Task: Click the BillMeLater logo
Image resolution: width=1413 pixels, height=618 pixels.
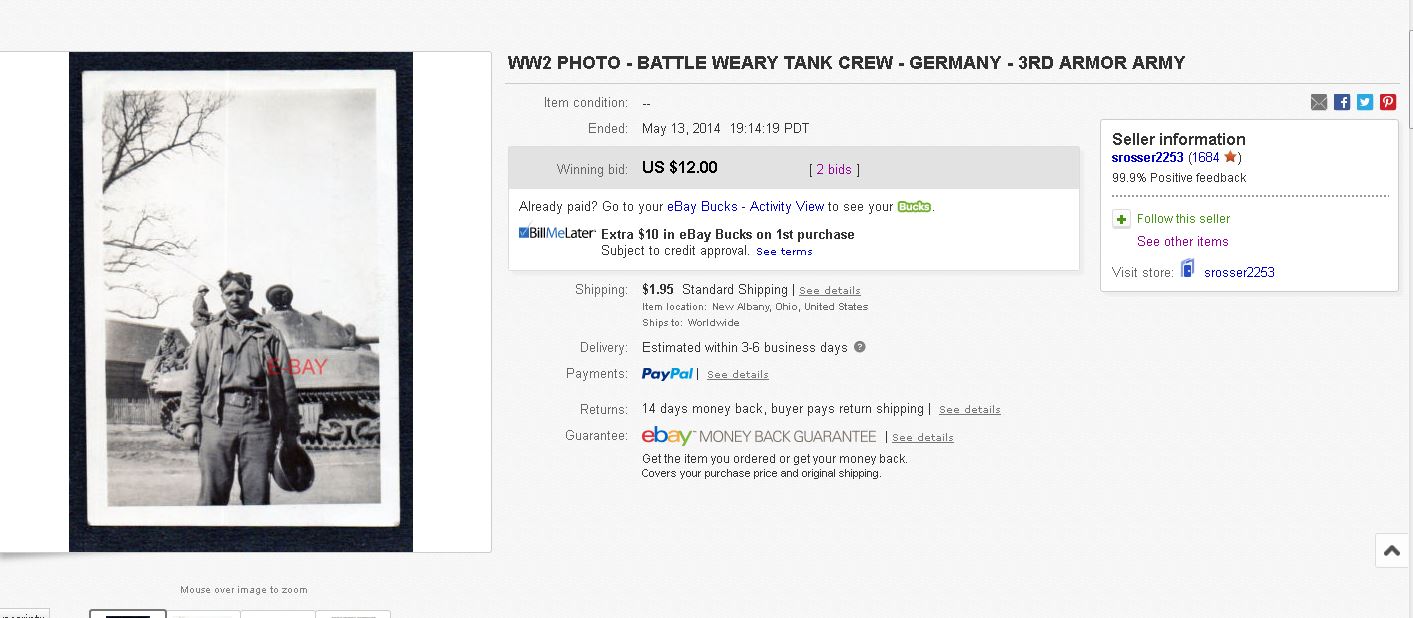Action: [x=557, y=233]
